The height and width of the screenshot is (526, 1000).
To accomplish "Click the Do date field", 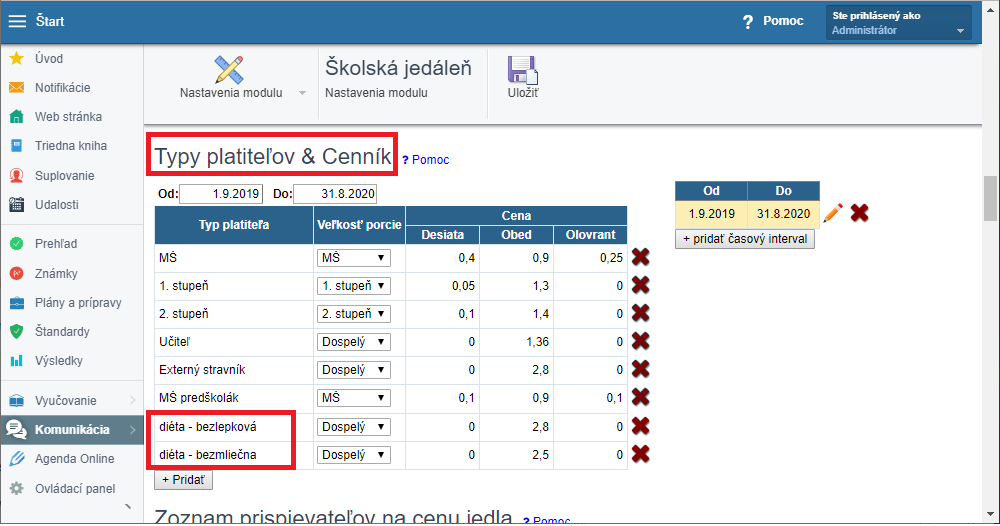I will (x=335, y=194).
